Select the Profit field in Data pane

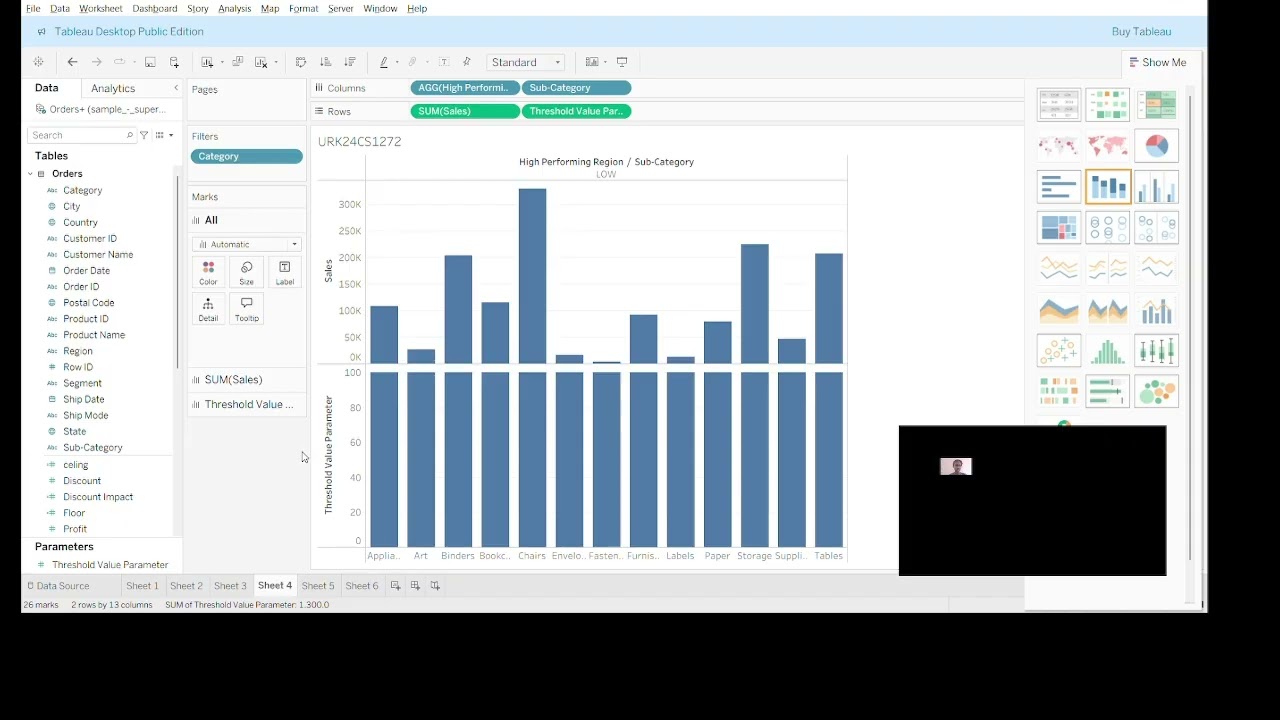(x=75, y=529)
